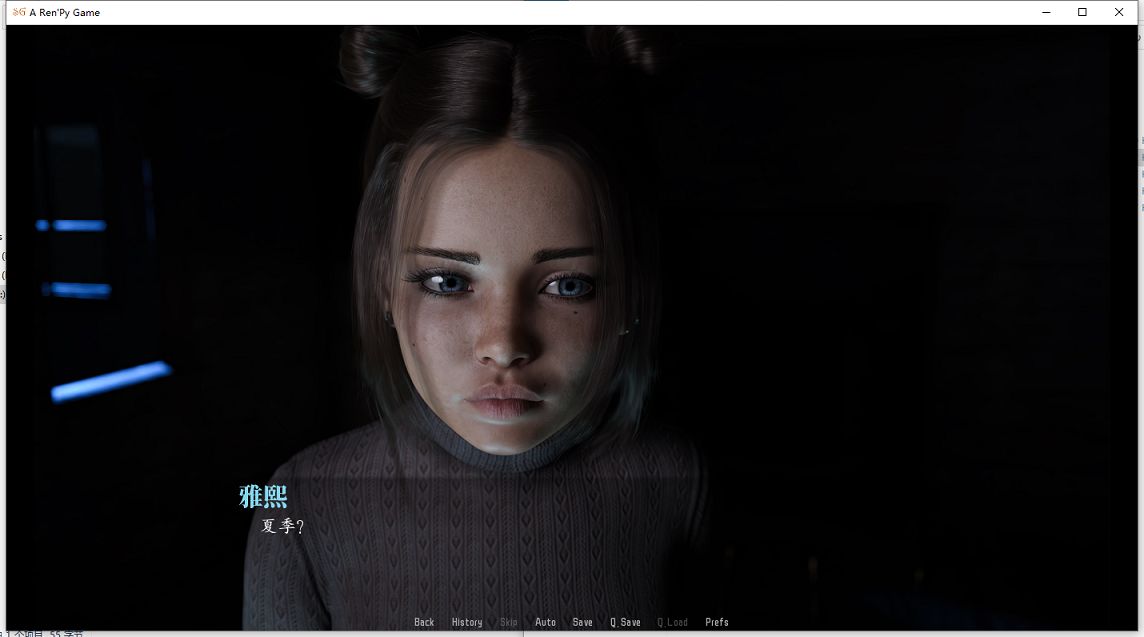1144x637 pixels.
Task: Open the History dialogue log
Action: (x=467, y=621)
